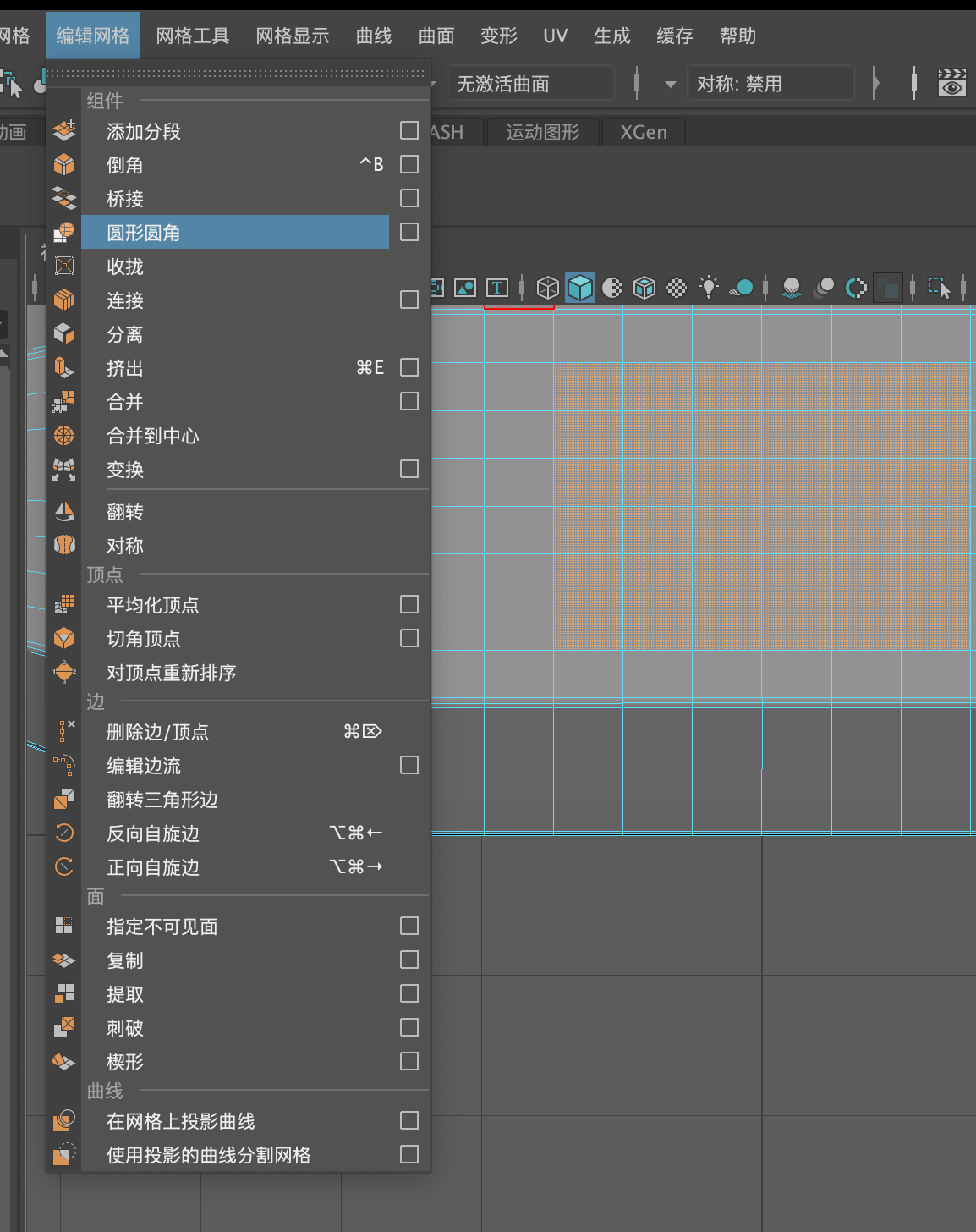976x1232 pixels.
Task: Click the Spin Edge Forward (正向自旋边) icon
Action: click(x=64, y=866)
